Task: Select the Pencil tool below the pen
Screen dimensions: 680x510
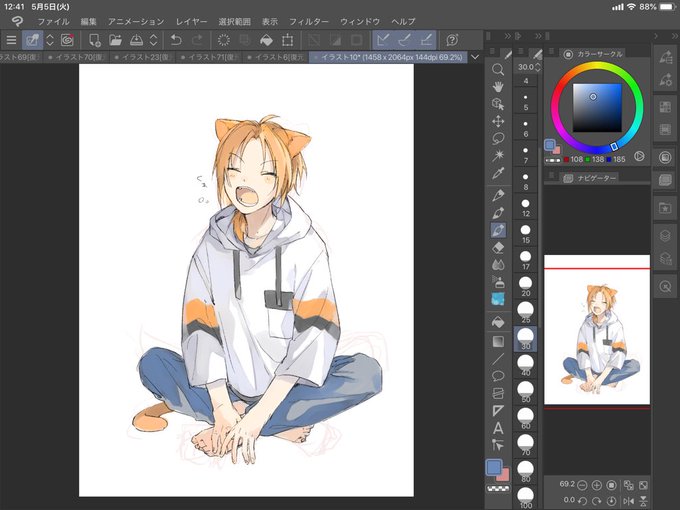Action: [x=498, y=213]
